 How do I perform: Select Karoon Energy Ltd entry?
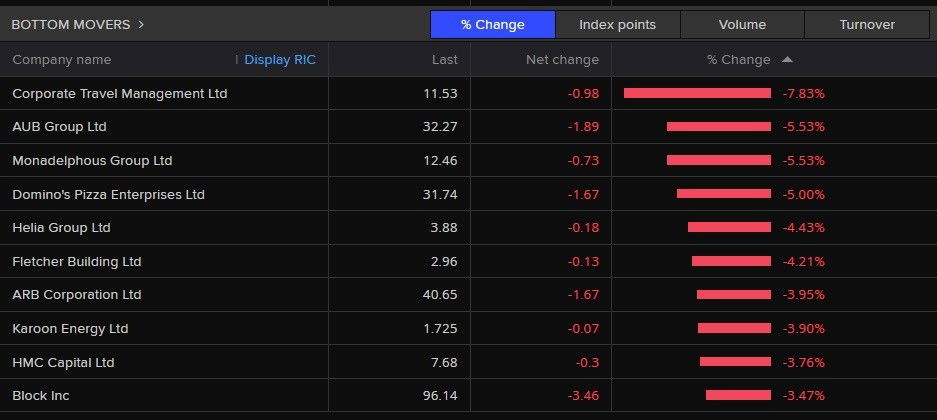(x=70, y=329)
